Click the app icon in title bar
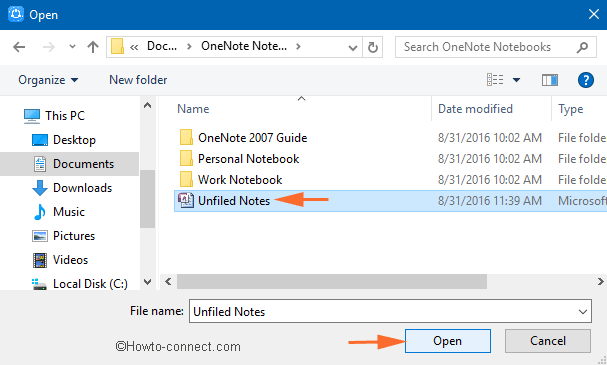Viewport: 607px width, 365px height. (15, 14)
